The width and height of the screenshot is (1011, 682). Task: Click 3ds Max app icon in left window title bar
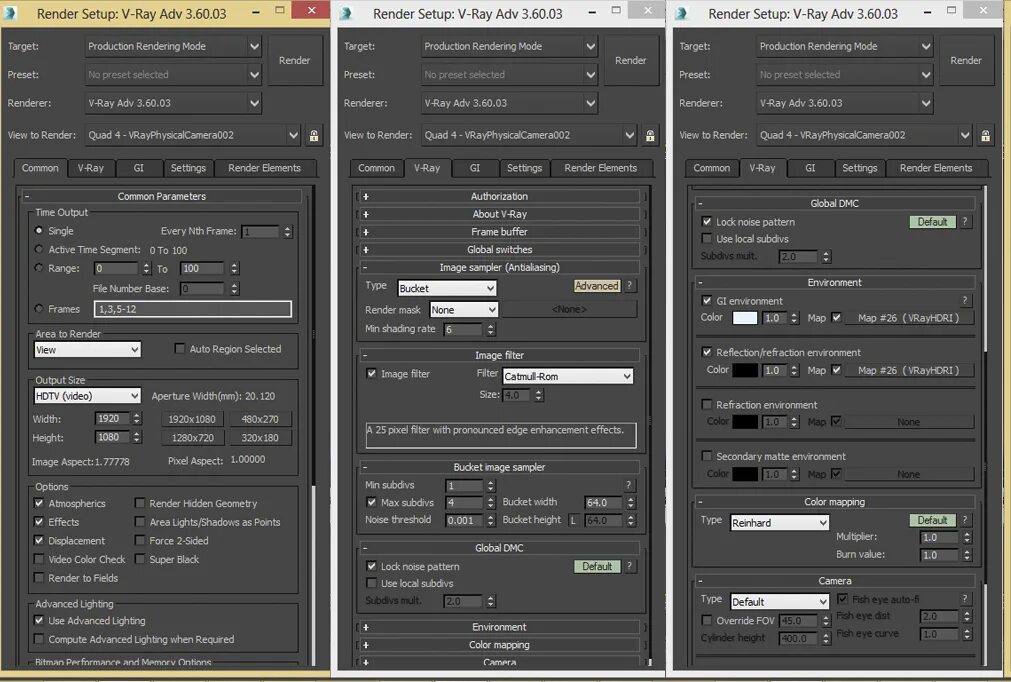pos(11,13)
